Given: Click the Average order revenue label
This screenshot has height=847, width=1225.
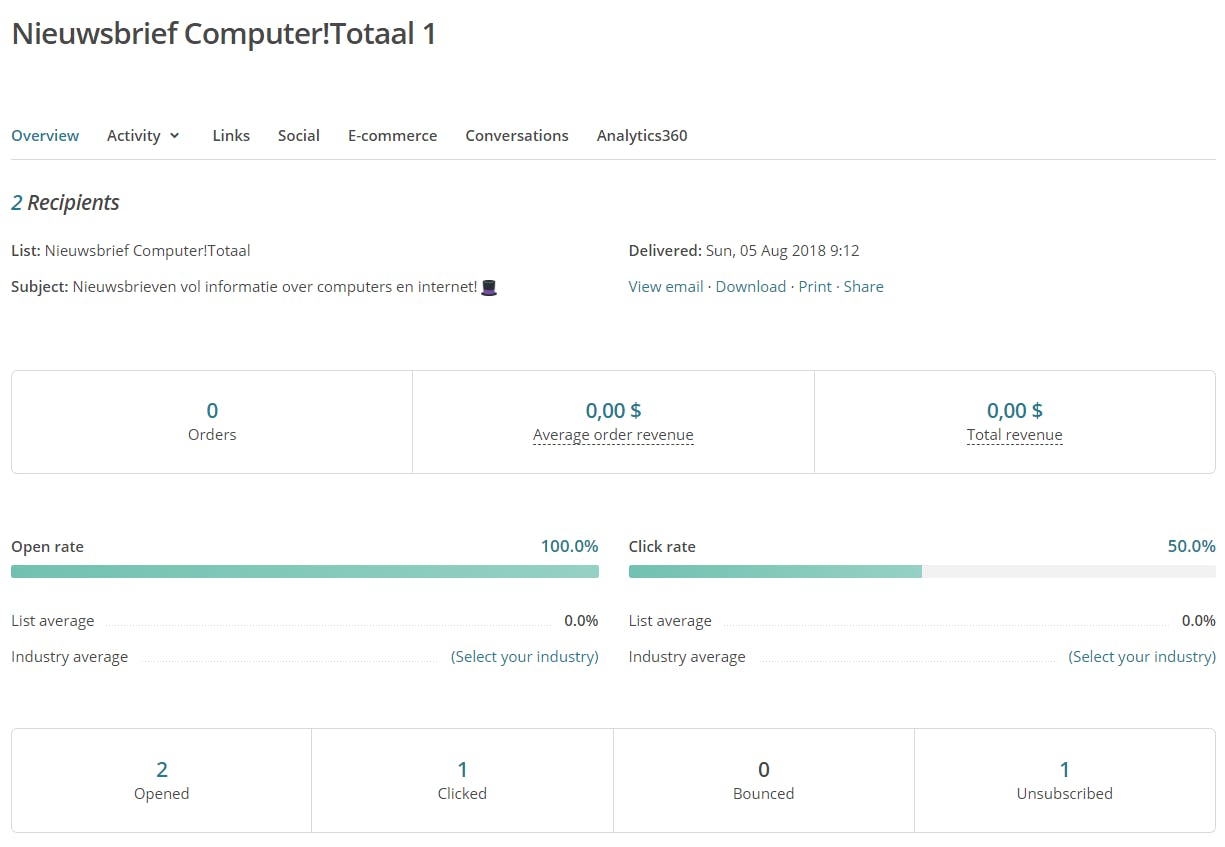Looking at the screenshot, I should (x=613, y=435).
